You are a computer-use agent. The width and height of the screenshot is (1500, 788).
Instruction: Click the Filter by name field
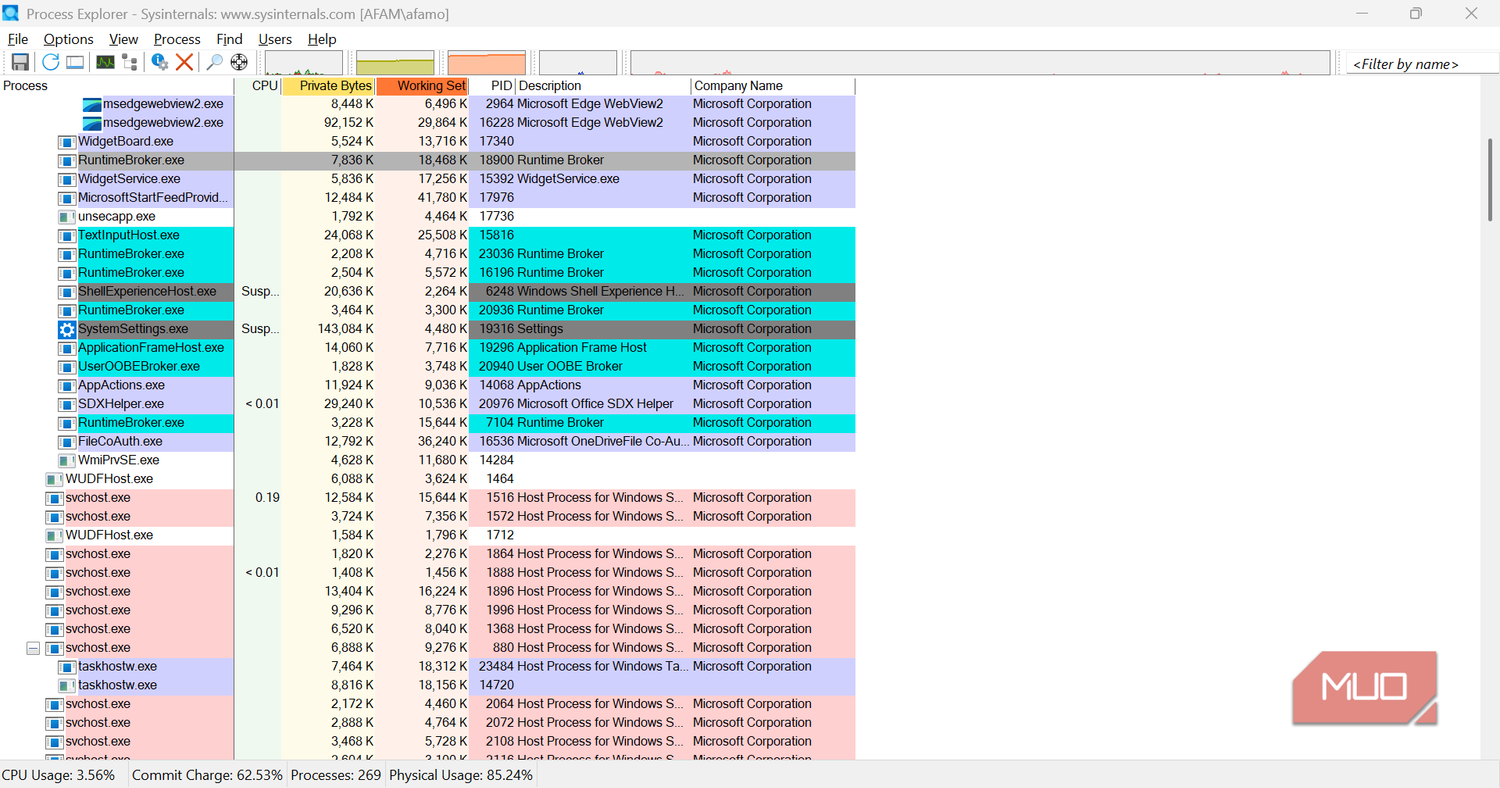pos(1422,63)
